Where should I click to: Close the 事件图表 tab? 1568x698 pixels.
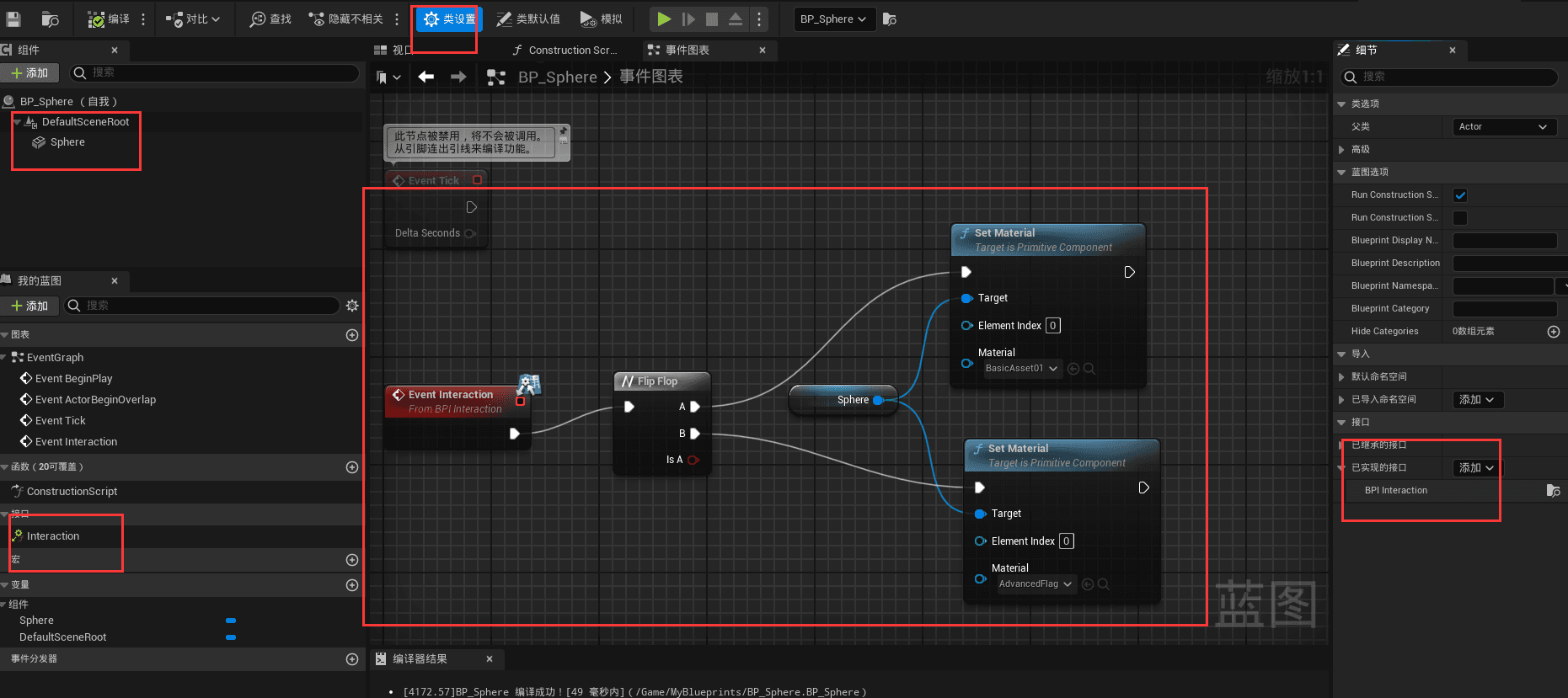click(763, 51)
